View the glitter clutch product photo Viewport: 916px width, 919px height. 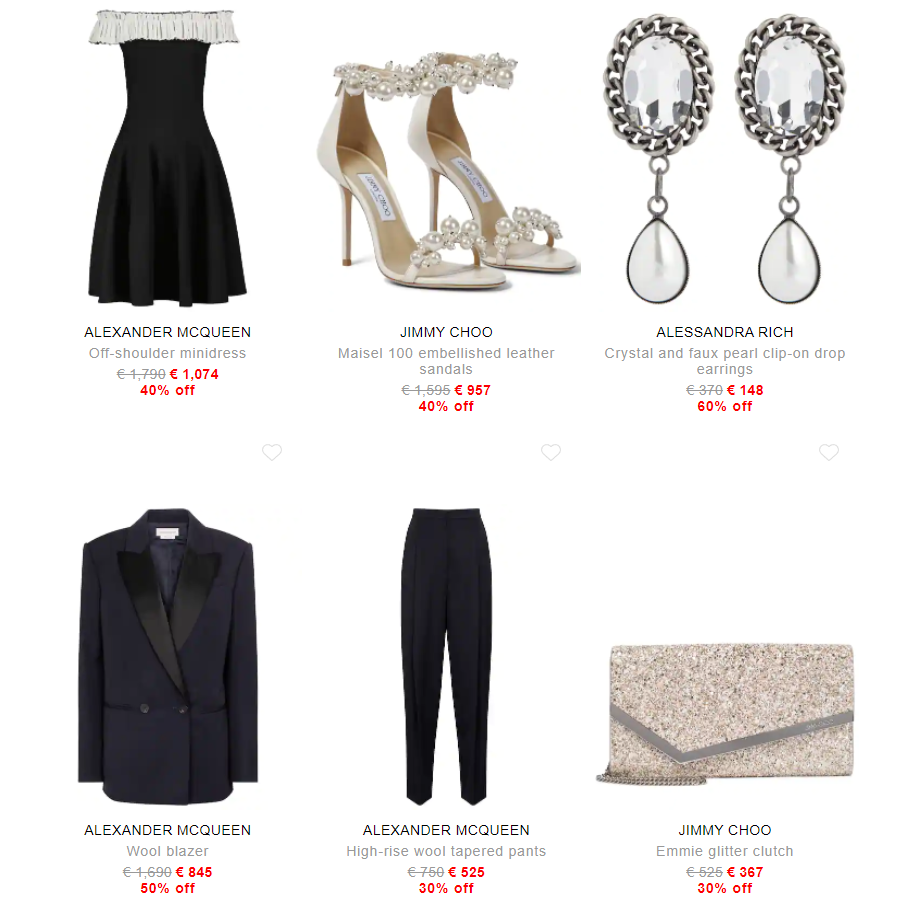[724, 714]
